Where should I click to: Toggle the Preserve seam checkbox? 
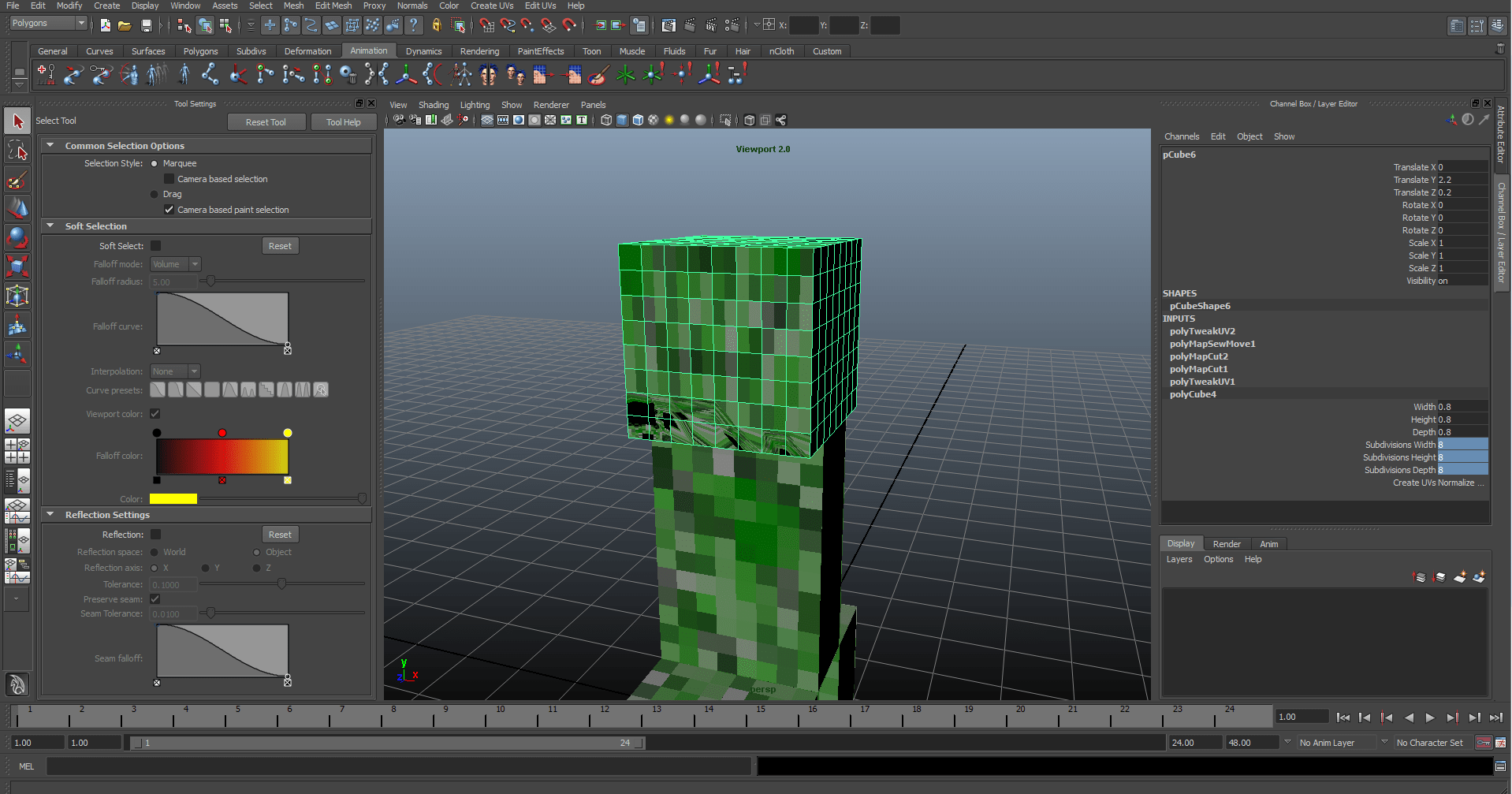(155, 599)
